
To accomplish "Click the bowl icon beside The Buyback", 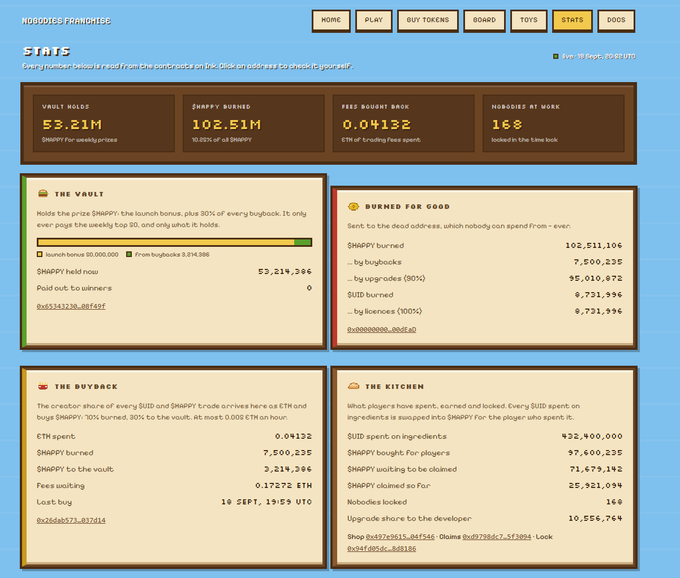I will 43,386.
